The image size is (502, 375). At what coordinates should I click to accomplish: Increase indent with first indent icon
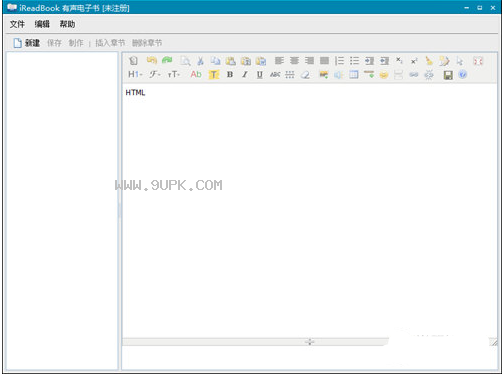point(369,61)
